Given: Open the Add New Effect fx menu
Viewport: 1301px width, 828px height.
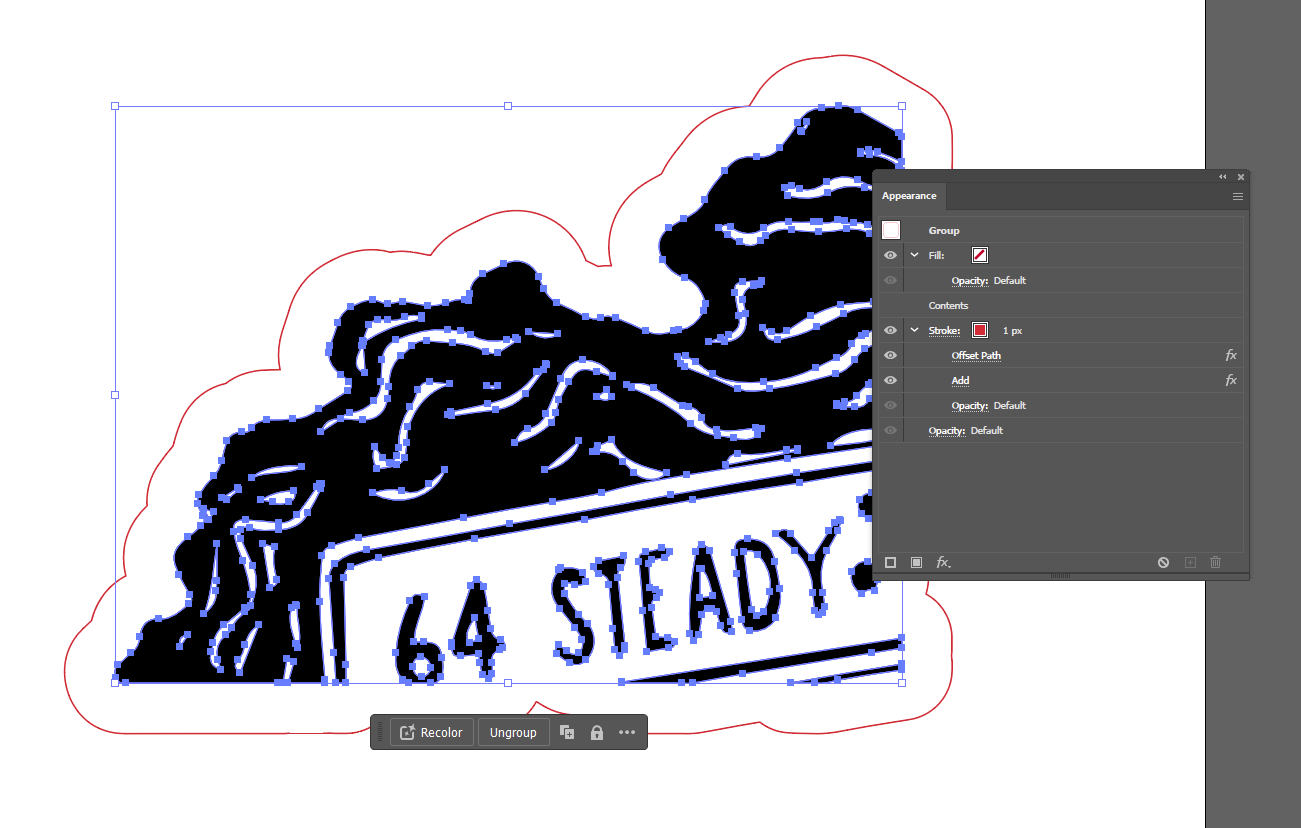Looking at the screenshot, I should [942, 562].
